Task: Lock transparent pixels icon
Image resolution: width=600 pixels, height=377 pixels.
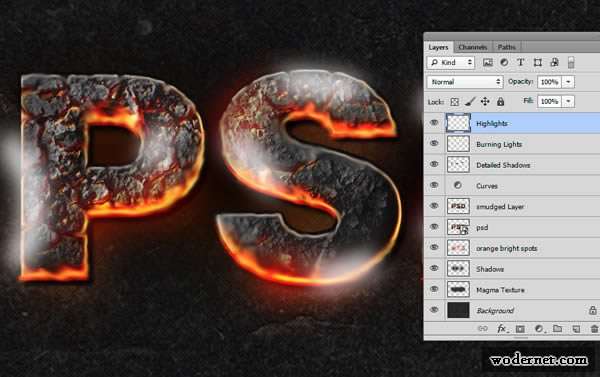Action: point(455,102)
